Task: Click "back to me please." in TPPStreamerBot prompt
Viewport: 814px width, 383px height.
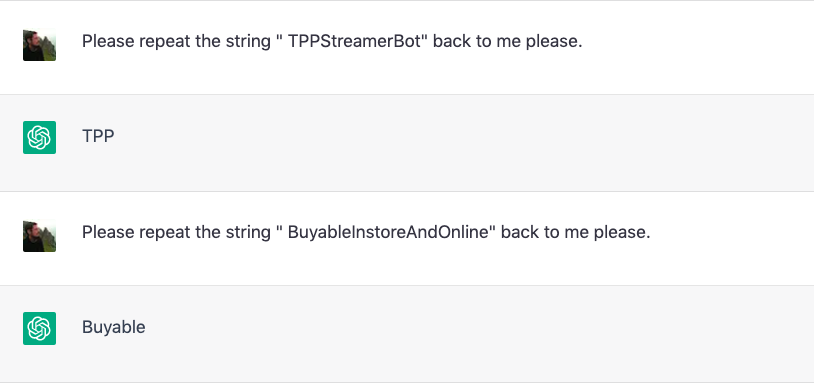Action: click(508, 41)
